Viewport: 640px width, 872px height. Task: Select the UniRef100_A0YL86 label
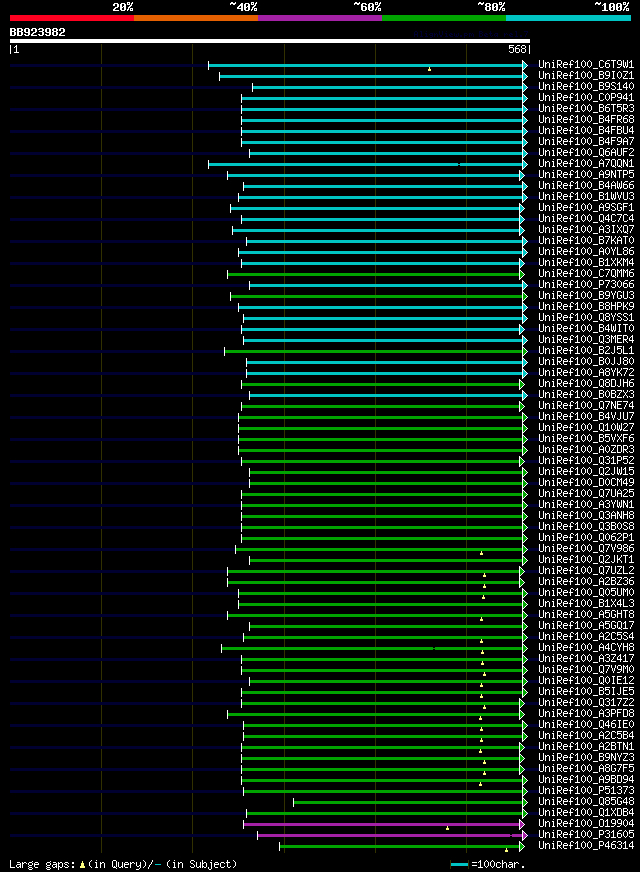[586, 251]
